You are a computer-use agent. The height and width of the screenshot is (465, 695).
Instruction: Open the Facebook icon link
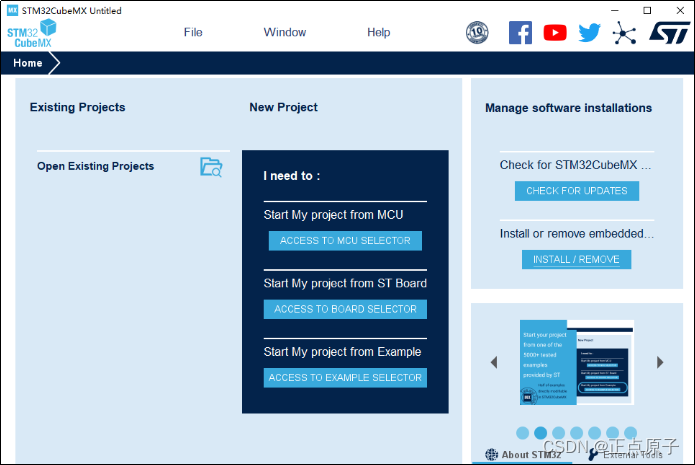coord(520,32)
